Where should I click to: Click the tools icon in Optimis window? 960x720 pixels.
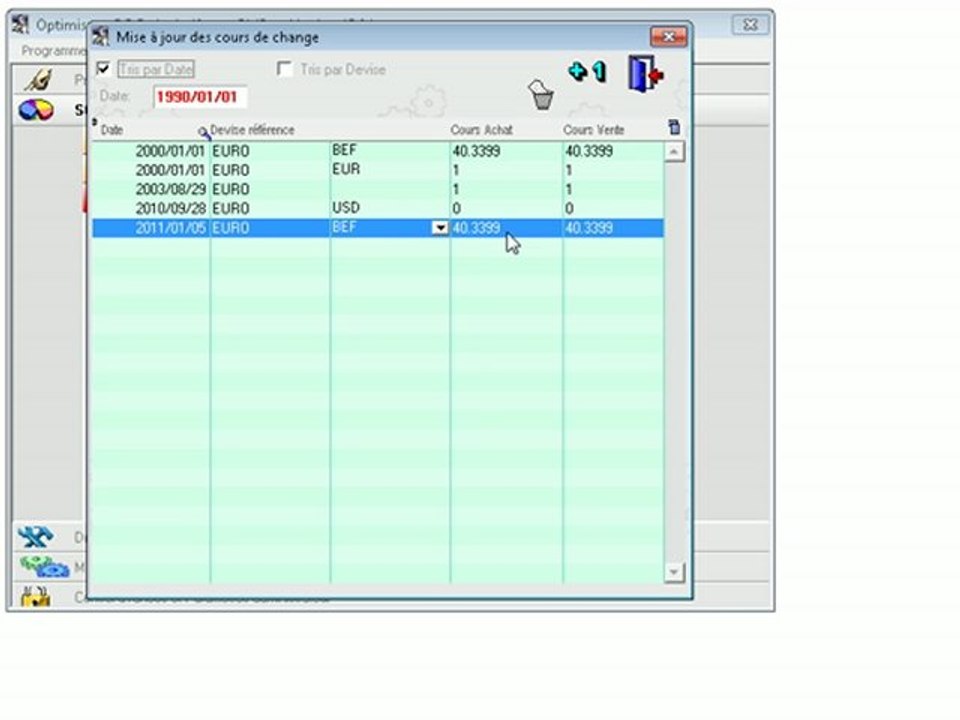[35, 537]
